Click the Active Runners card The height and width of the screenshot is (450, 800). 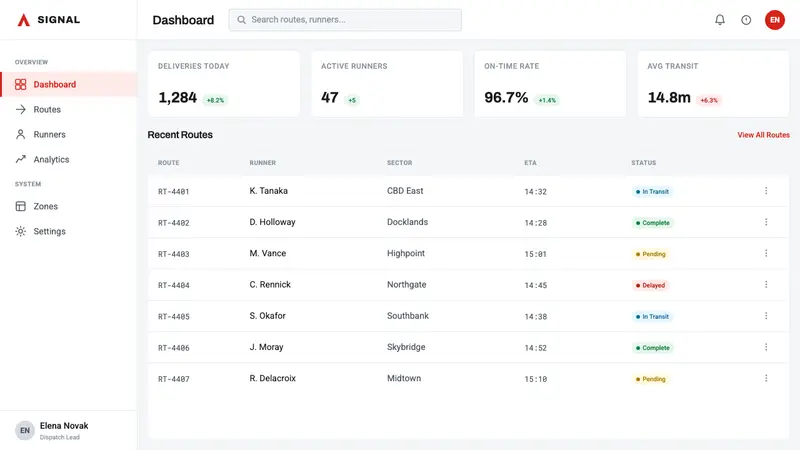click(387, 84)
